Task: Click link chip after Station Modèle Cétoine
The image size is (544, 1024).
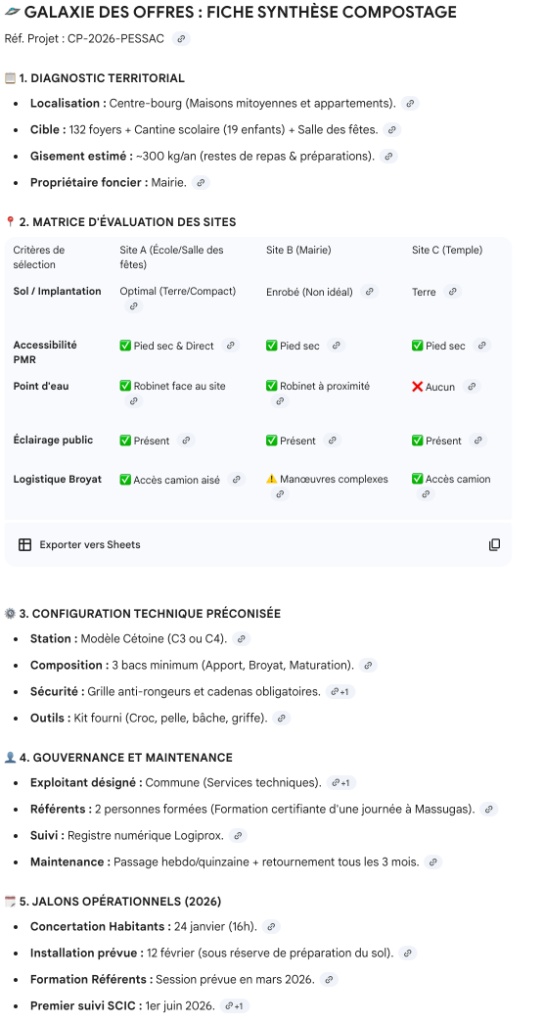Action: coord(242,639)
